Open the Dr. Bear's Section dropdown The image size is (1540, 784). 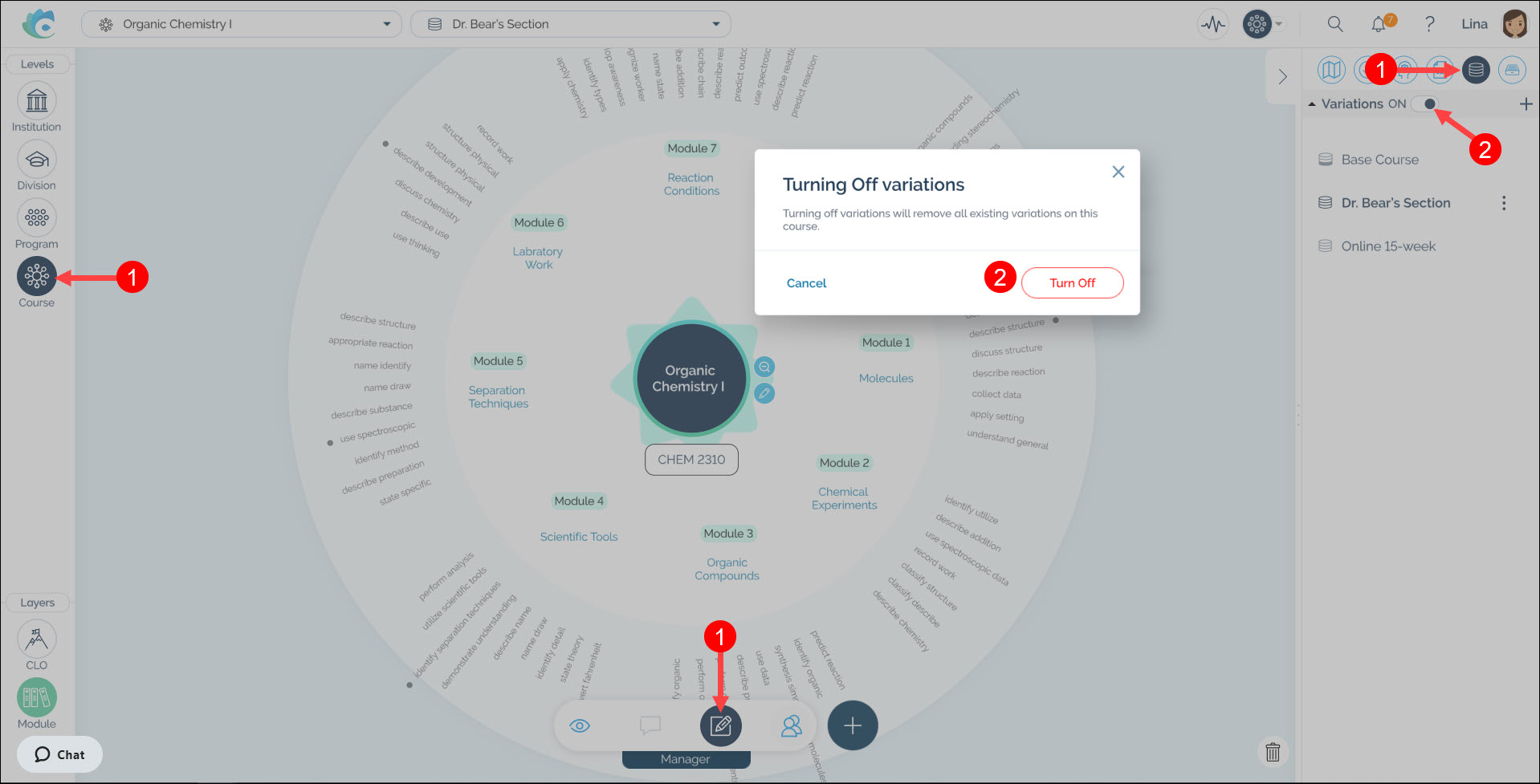(571, 24)
